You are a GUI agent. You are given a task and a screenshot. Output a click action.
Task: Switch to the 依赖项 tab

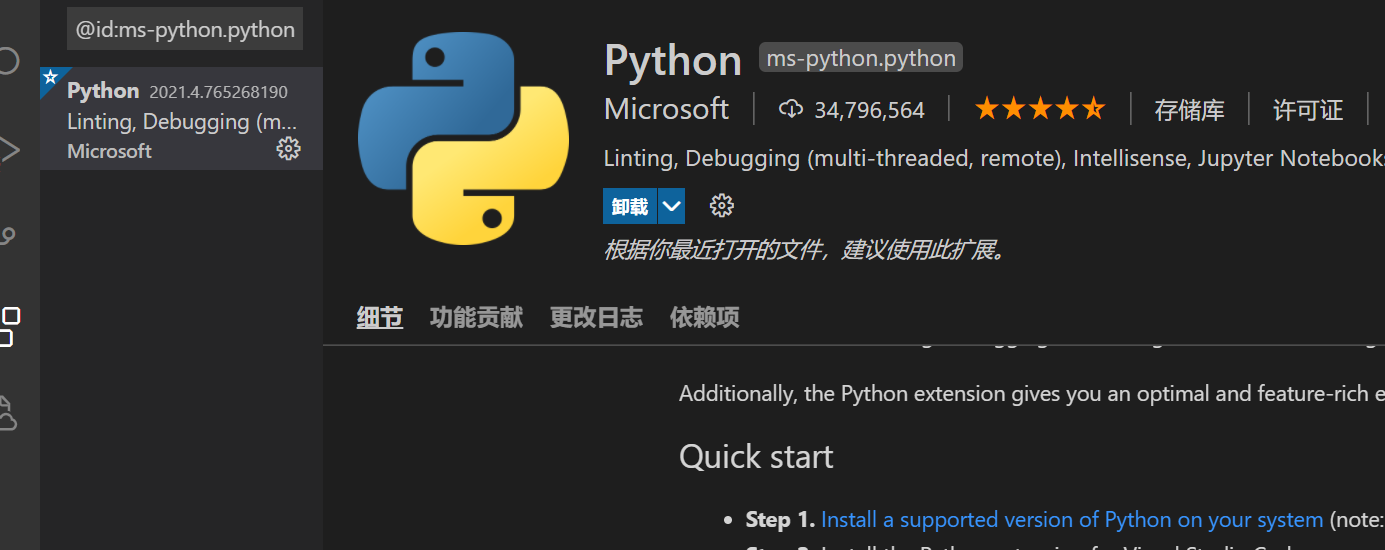704,318
